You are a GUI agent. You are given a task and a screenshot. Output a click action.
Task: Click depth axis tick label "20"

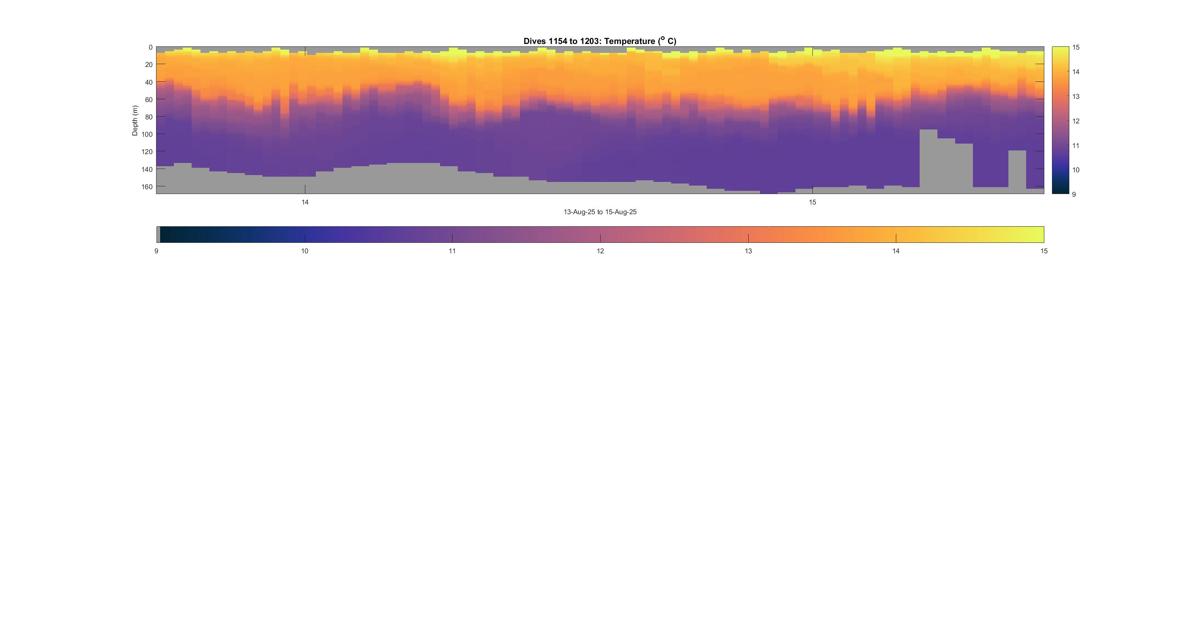148,65
